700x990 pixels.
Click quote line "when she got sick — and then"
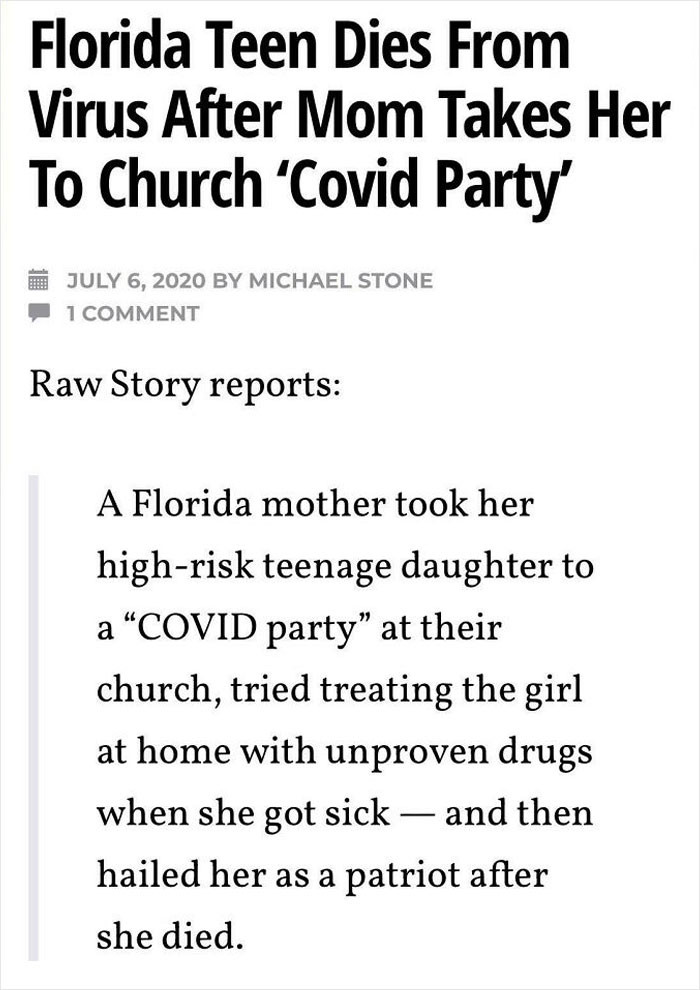point(344,812)
